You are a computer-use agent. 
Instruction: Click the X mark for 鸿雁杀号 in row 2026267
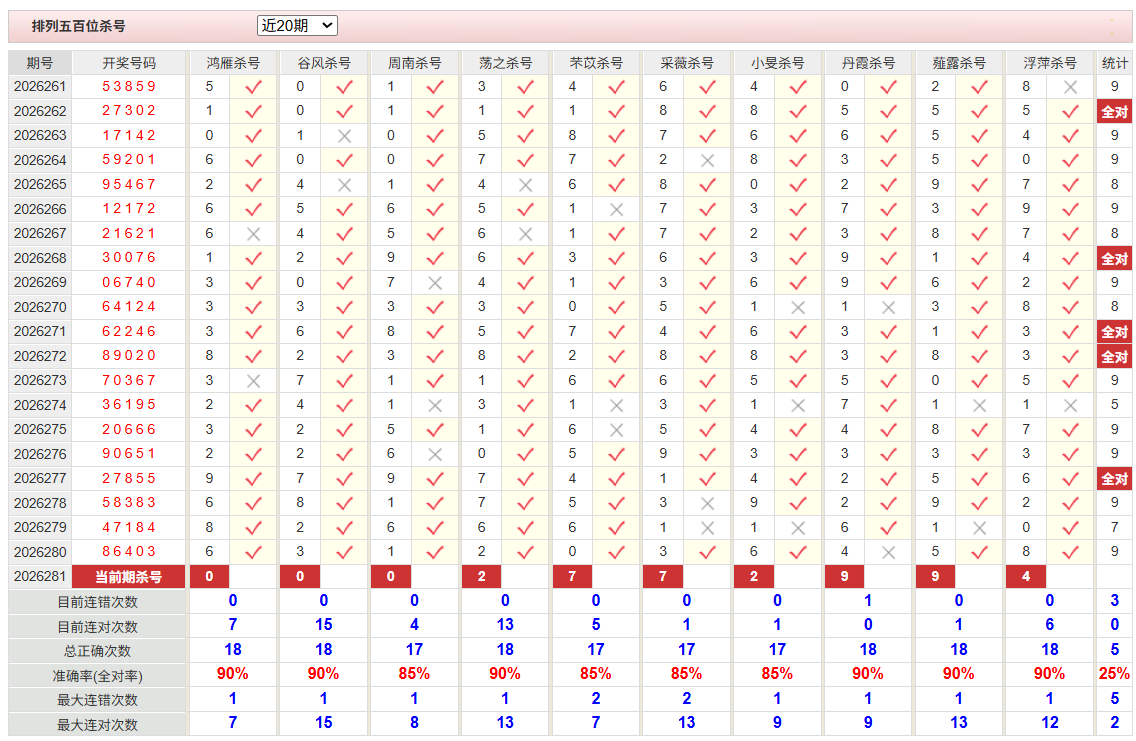[253, 234]
